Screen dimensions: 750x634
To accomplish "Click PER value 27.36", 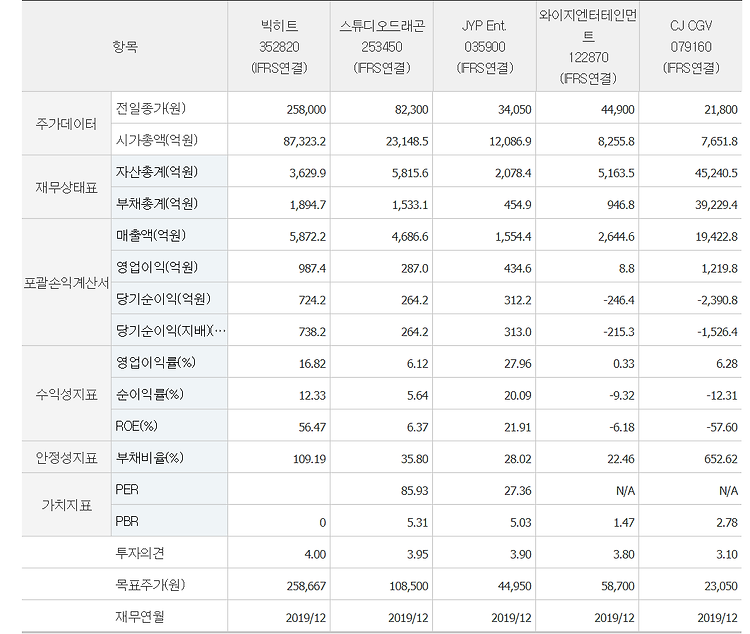I will (518, 490).
